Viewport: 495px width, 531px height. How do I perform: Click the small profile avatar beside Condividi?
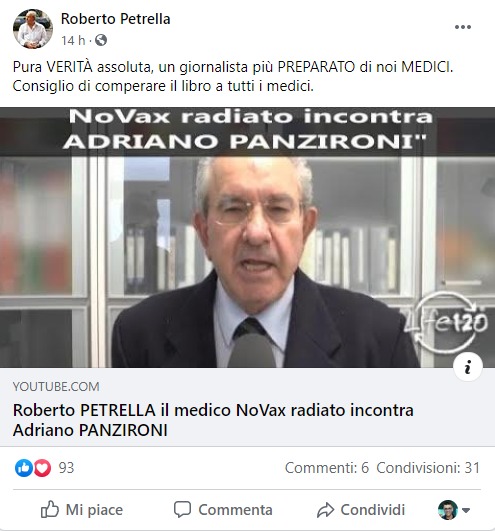(x=448, y=510)
